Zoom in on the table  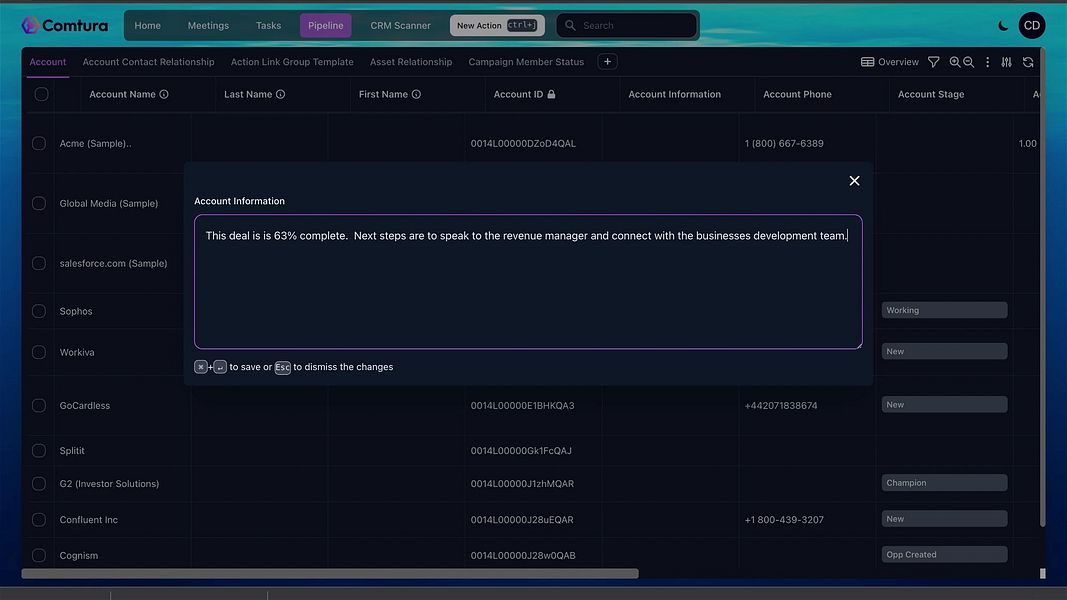[x=955, y=62]
